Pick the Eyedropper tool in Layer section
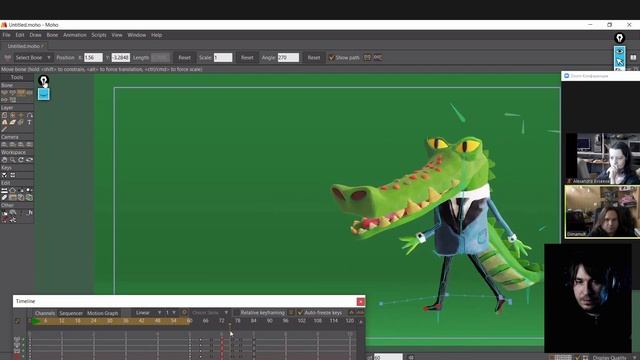This screenshot has height=360, width=640. pyautogui.click(x=4, y=129)
